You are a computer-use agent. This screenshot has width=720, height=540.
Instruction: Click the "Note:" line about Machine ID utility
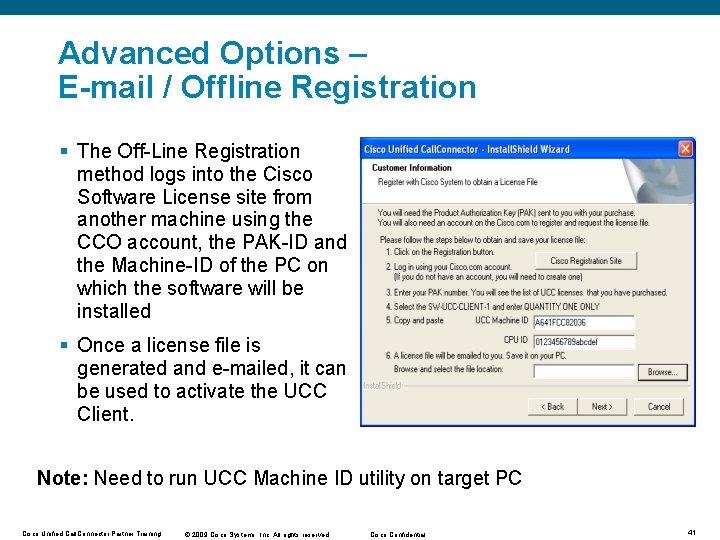click(x=279, y=478)
